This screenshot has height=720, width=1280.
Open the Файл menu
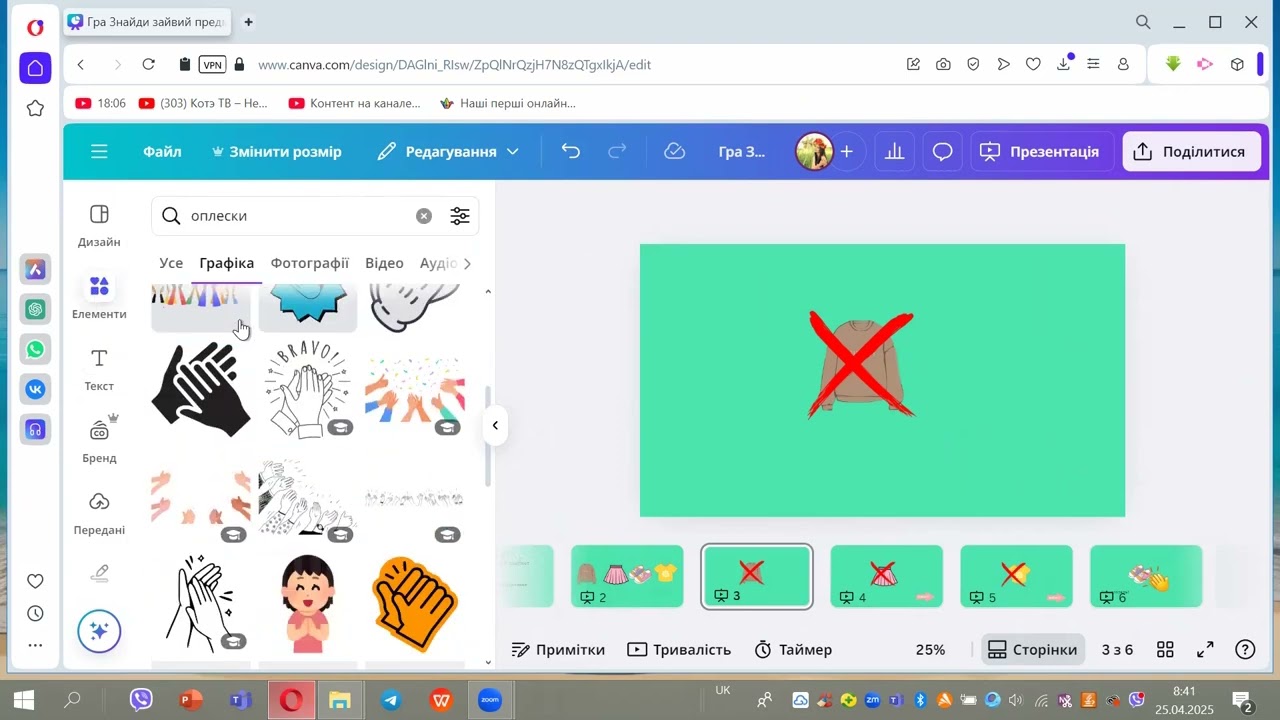(x=162, y=152)
